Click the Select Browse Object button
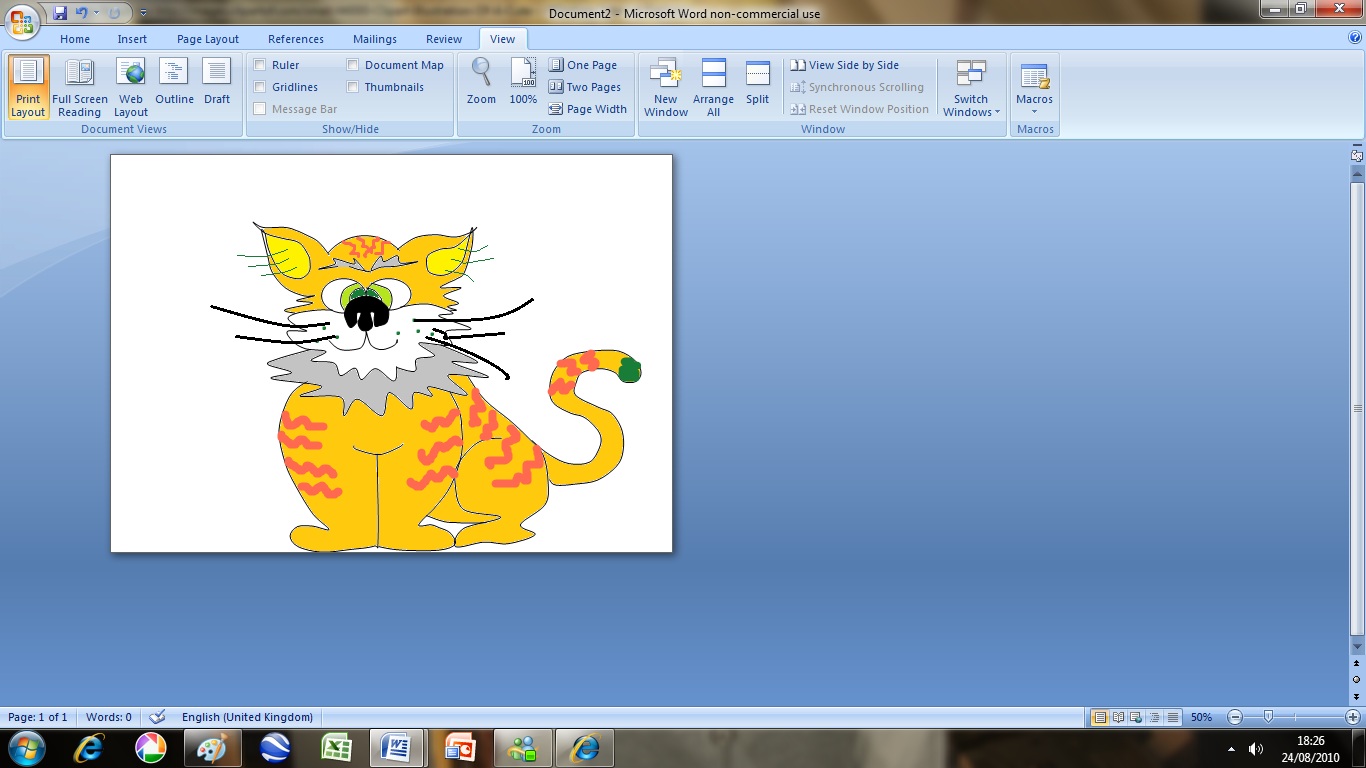 click(1357, 679)
